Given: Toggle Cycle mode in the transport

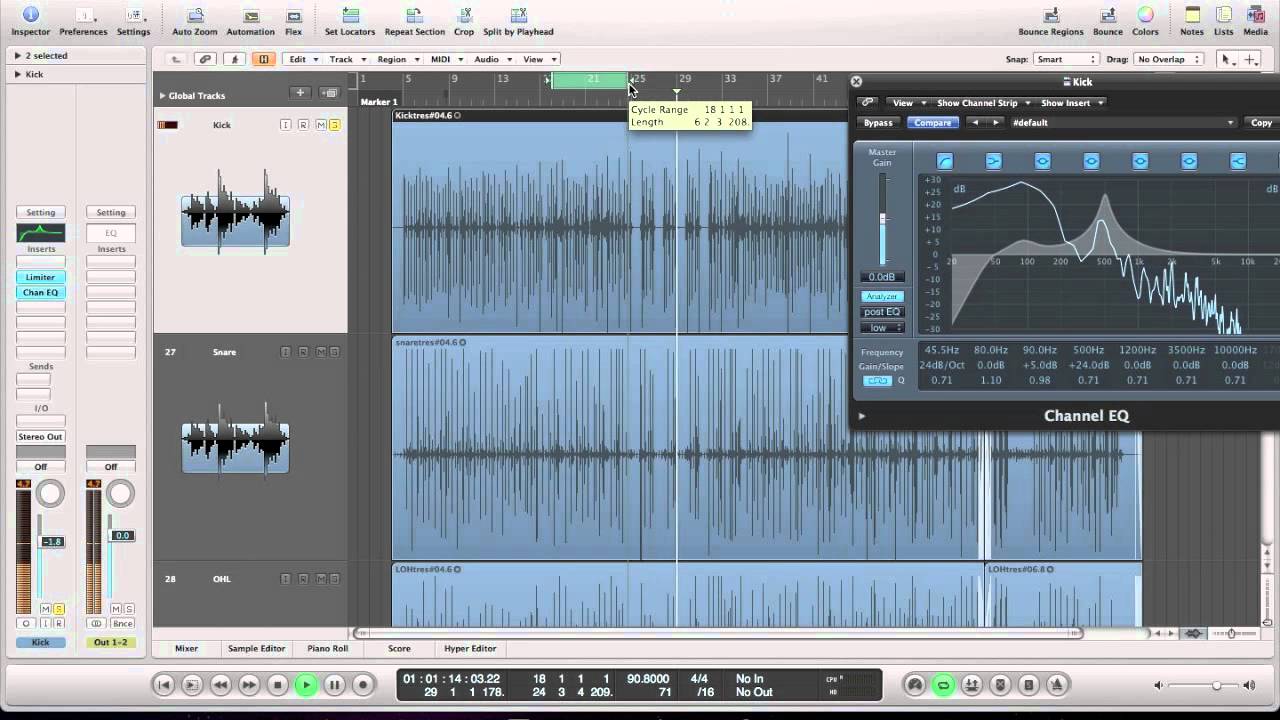Looking at the screenshot, I should (942, 685).
